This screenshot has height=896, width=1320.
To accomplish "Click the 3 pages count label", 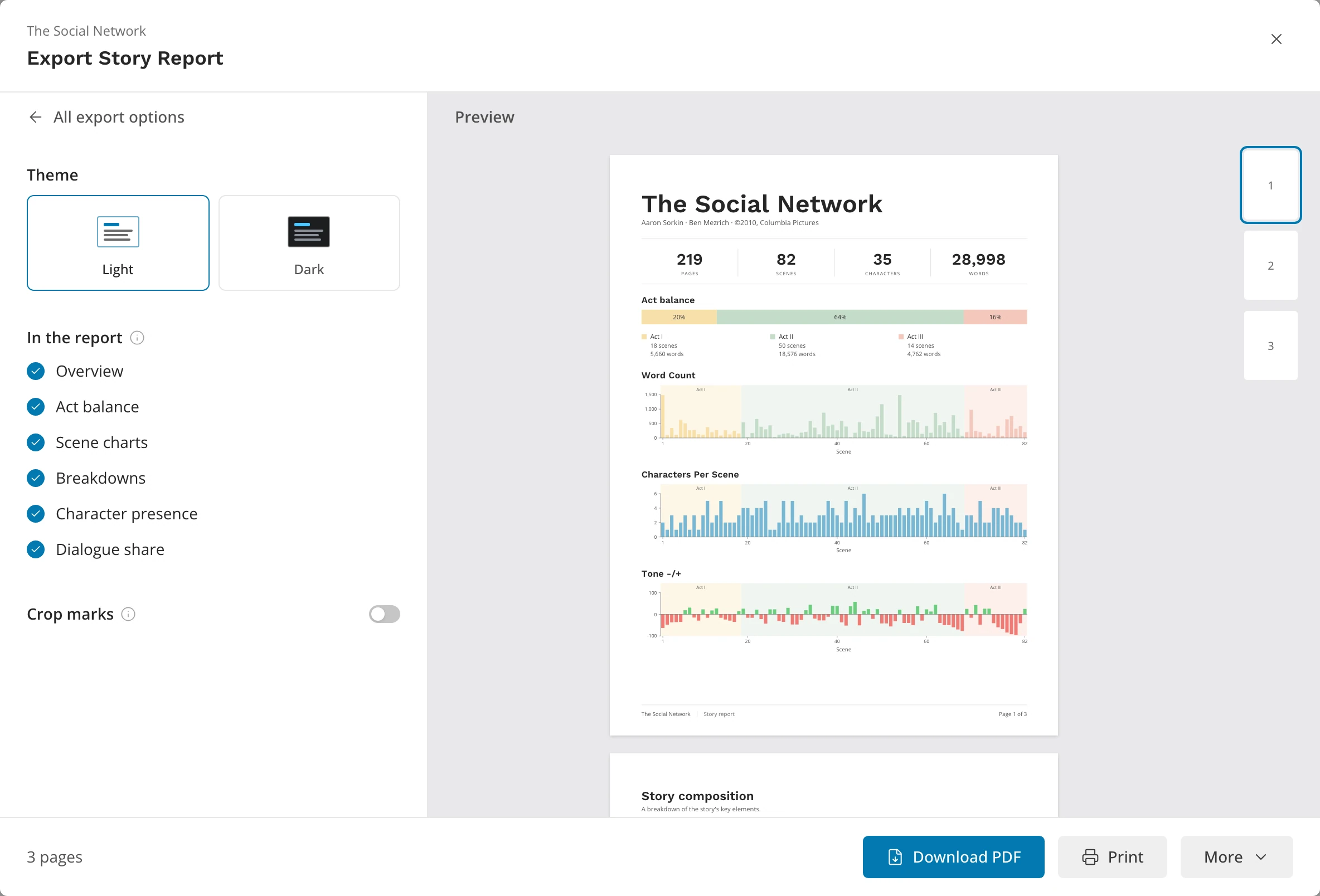I will (55, 857).
